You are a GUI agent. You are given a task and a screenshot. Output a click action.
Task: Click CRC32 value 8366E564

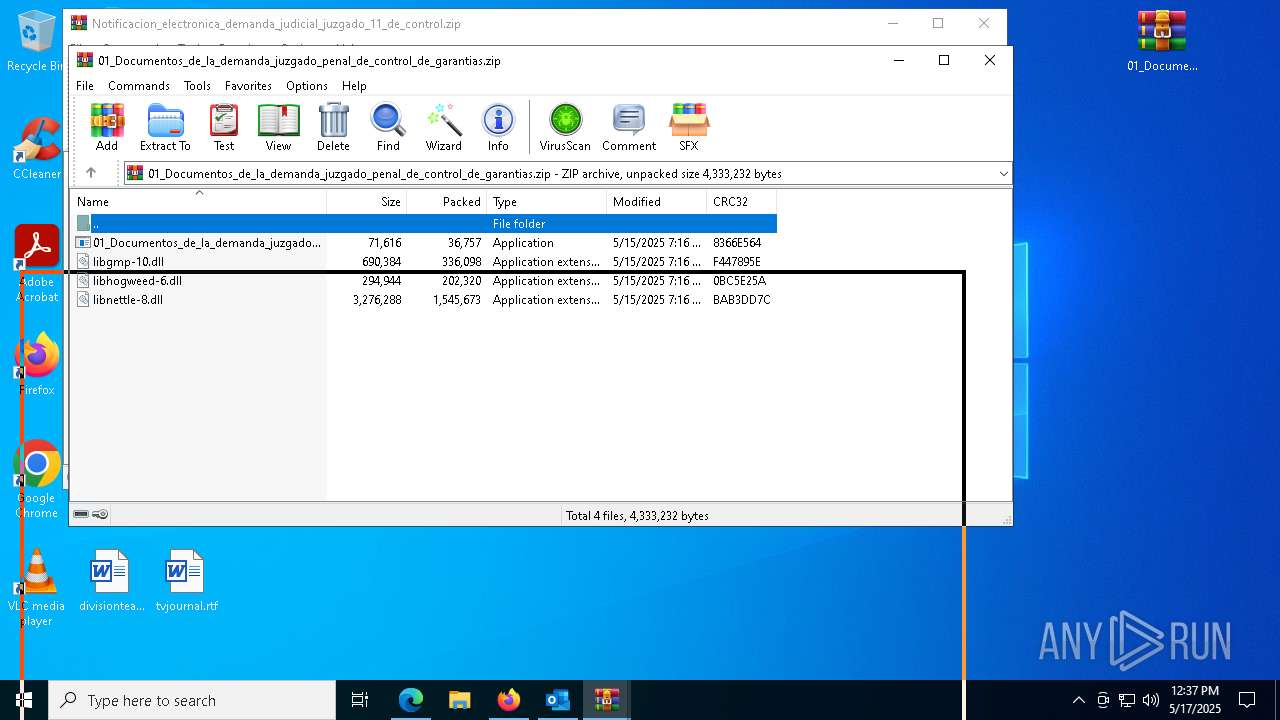click(x=737, y=243)
